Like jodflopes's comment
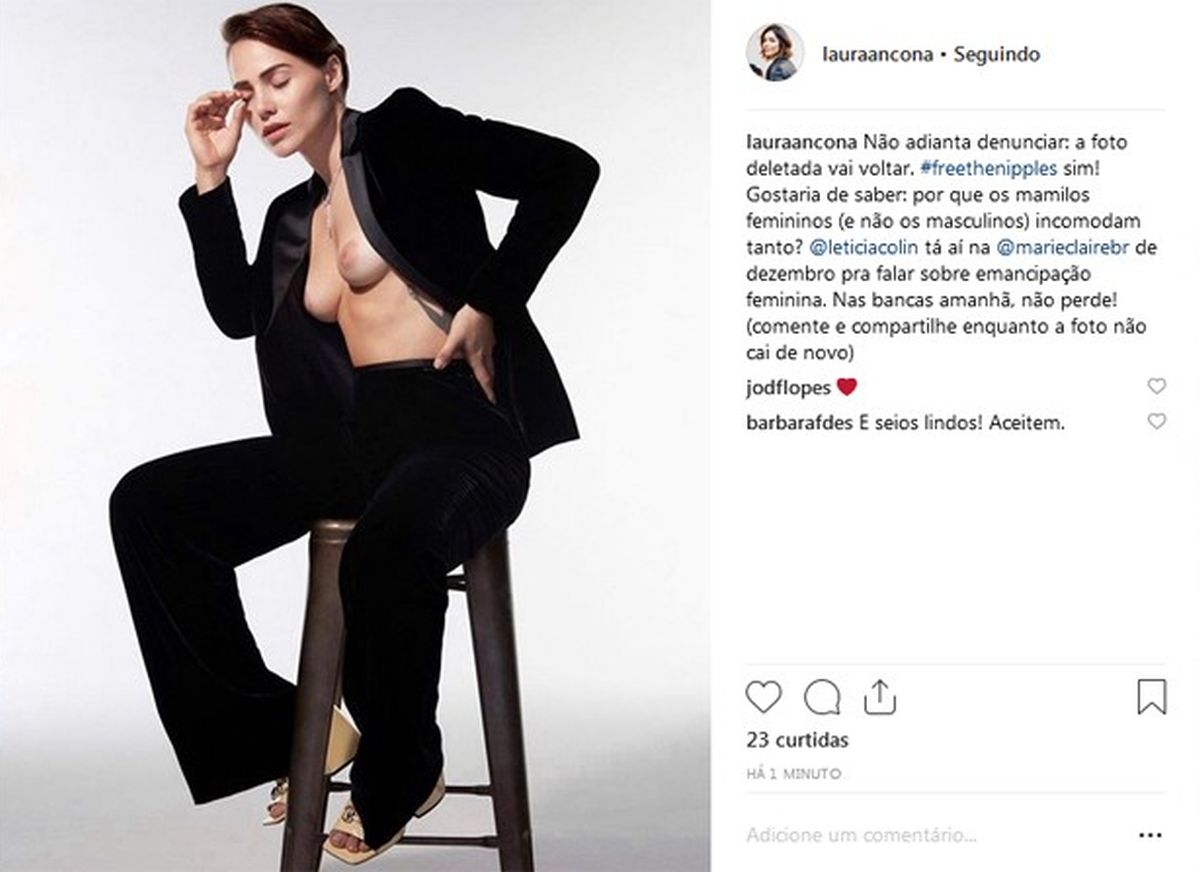The width and height of the screenshot is (1200, 872). tap(1156, 386)
